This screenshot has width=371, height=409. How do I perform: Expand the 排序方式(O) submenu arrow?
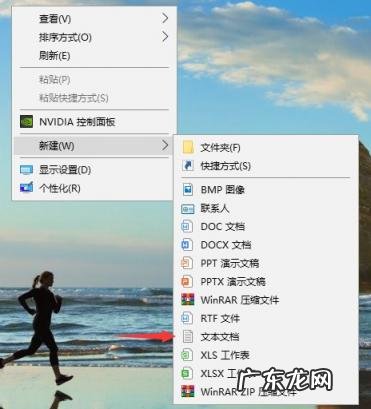(165, 36)
